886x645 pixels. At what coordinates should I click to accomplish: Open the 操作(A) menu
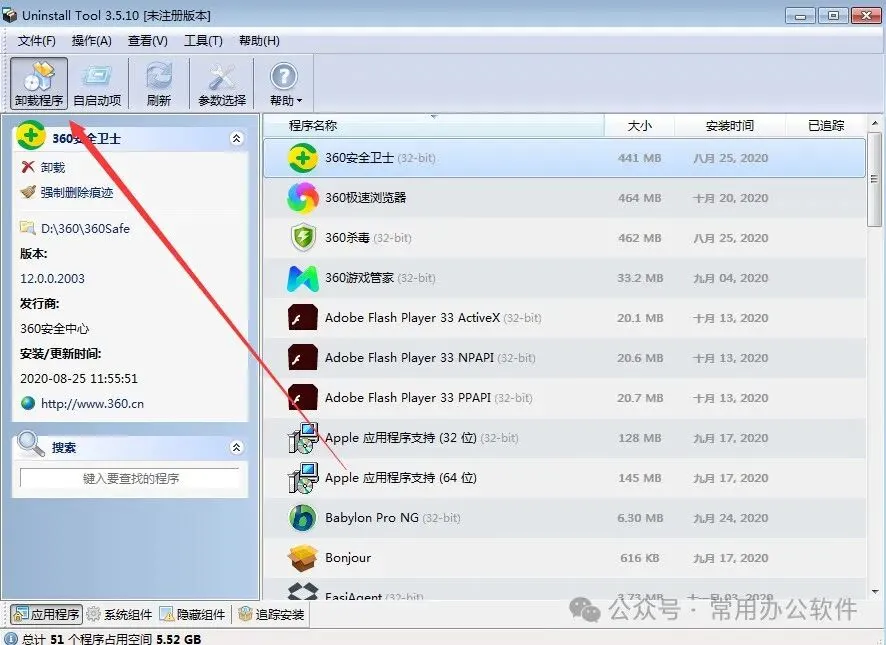[92, 41]
